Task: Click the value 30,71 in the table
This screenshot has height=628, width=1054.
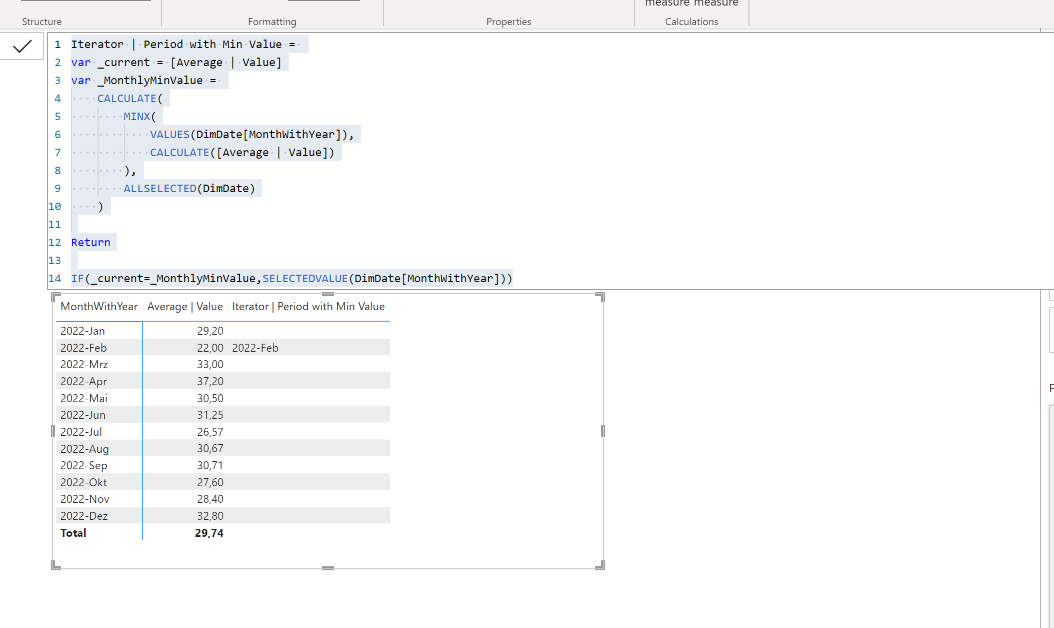Action: pyautogui.click(x=210, y=465)
